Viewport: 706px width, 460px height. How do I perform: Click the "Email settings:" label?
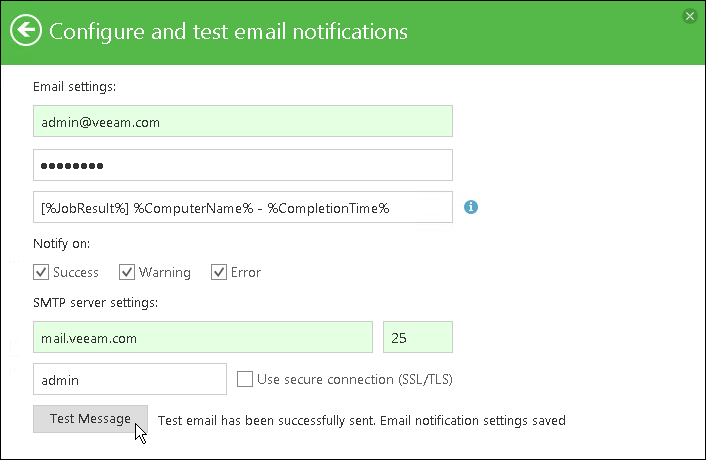click(x=75, y=87)
